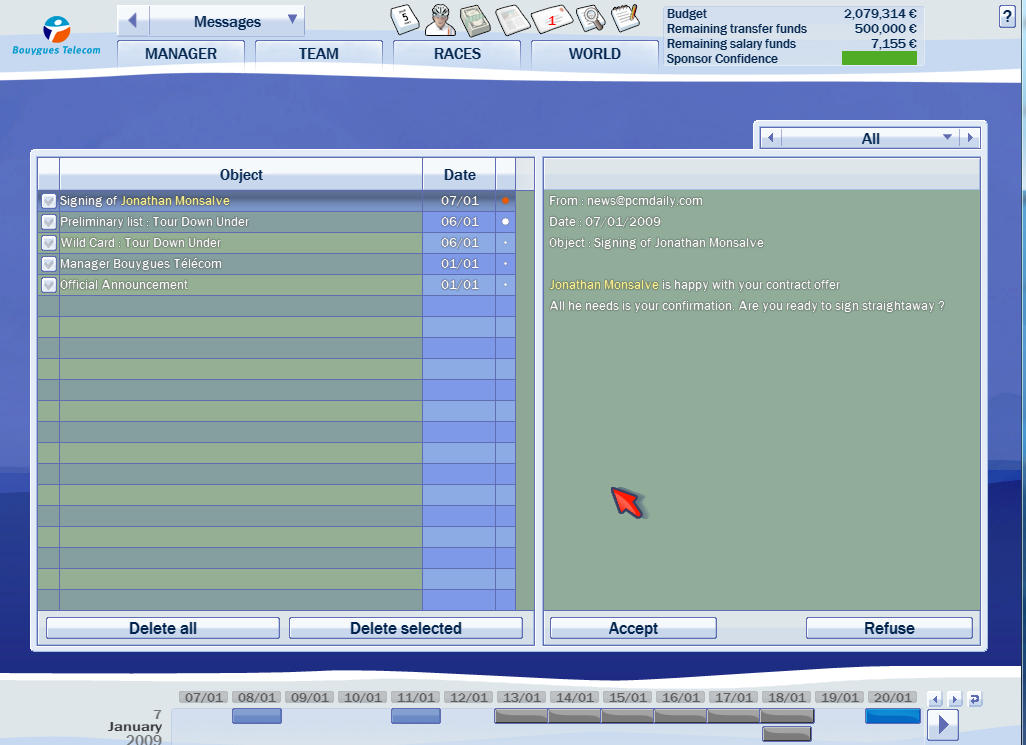
Task: Advance to next day with play arrow
Action: click(x=942, y=723)
